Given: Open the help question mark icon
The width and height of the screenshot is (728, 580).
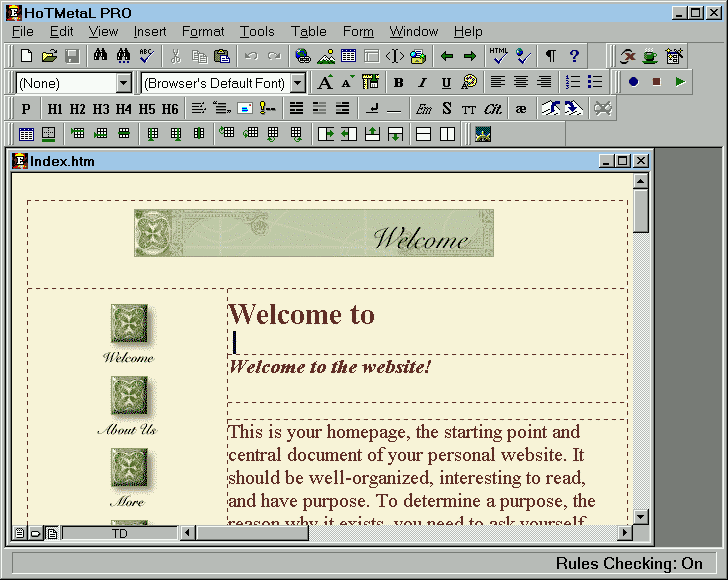Looking at the screenshot, I should tap(574, 56).
